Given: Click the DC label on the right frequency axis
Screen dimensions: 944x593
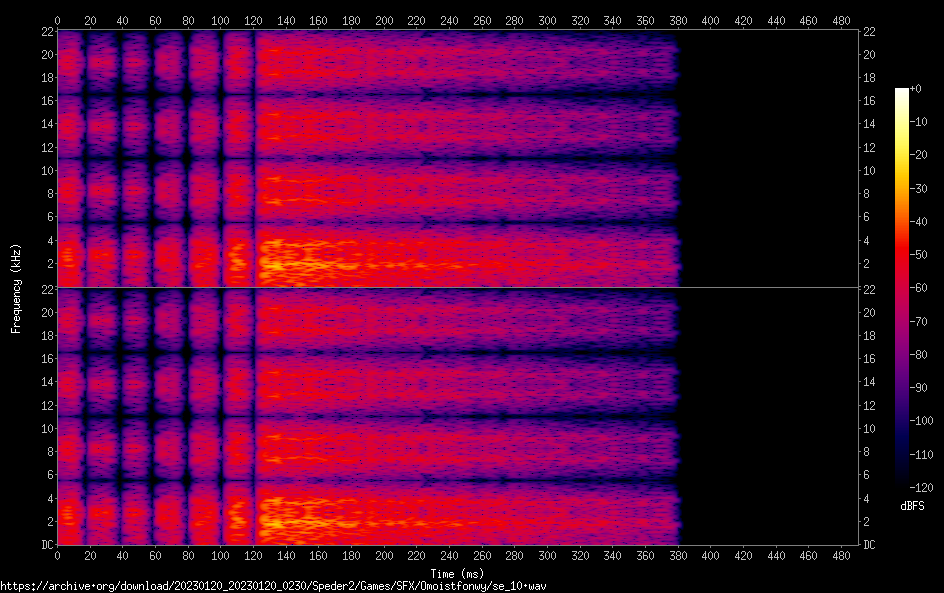Looking at the screenshot, I should point(870,545).
